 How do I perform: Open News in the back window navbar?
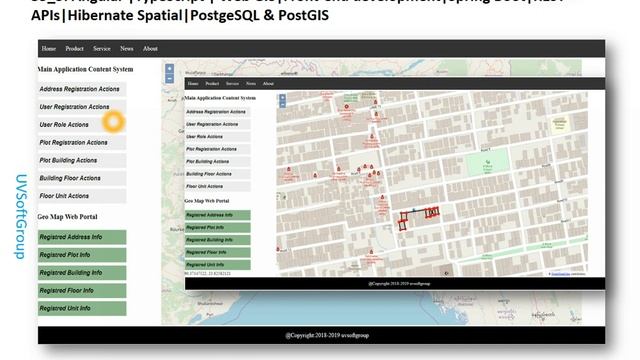pos(127,49)
